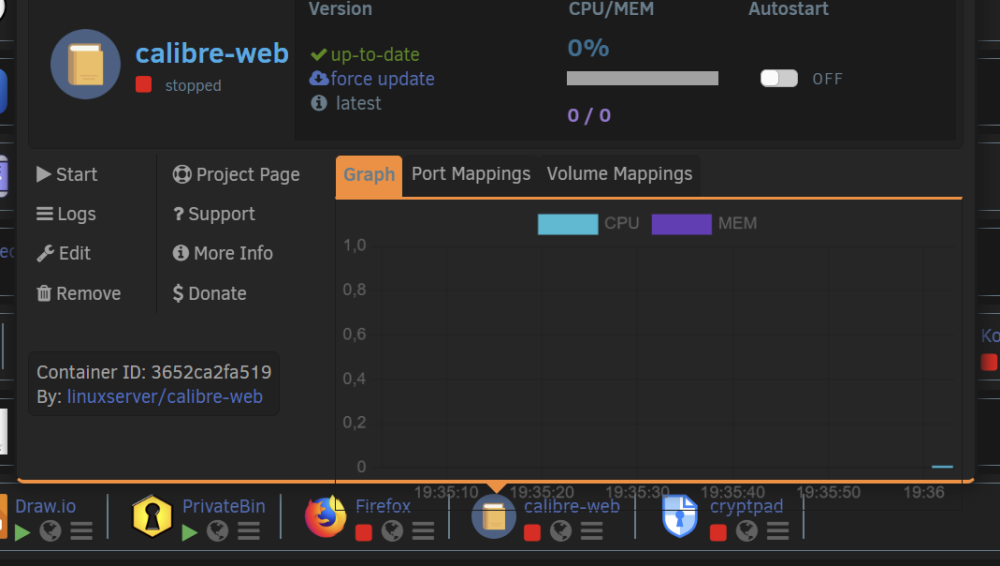Click the question mark icon next to Support
The width and height of the screenshot is (1000, 566).
(x=179, y=214)
